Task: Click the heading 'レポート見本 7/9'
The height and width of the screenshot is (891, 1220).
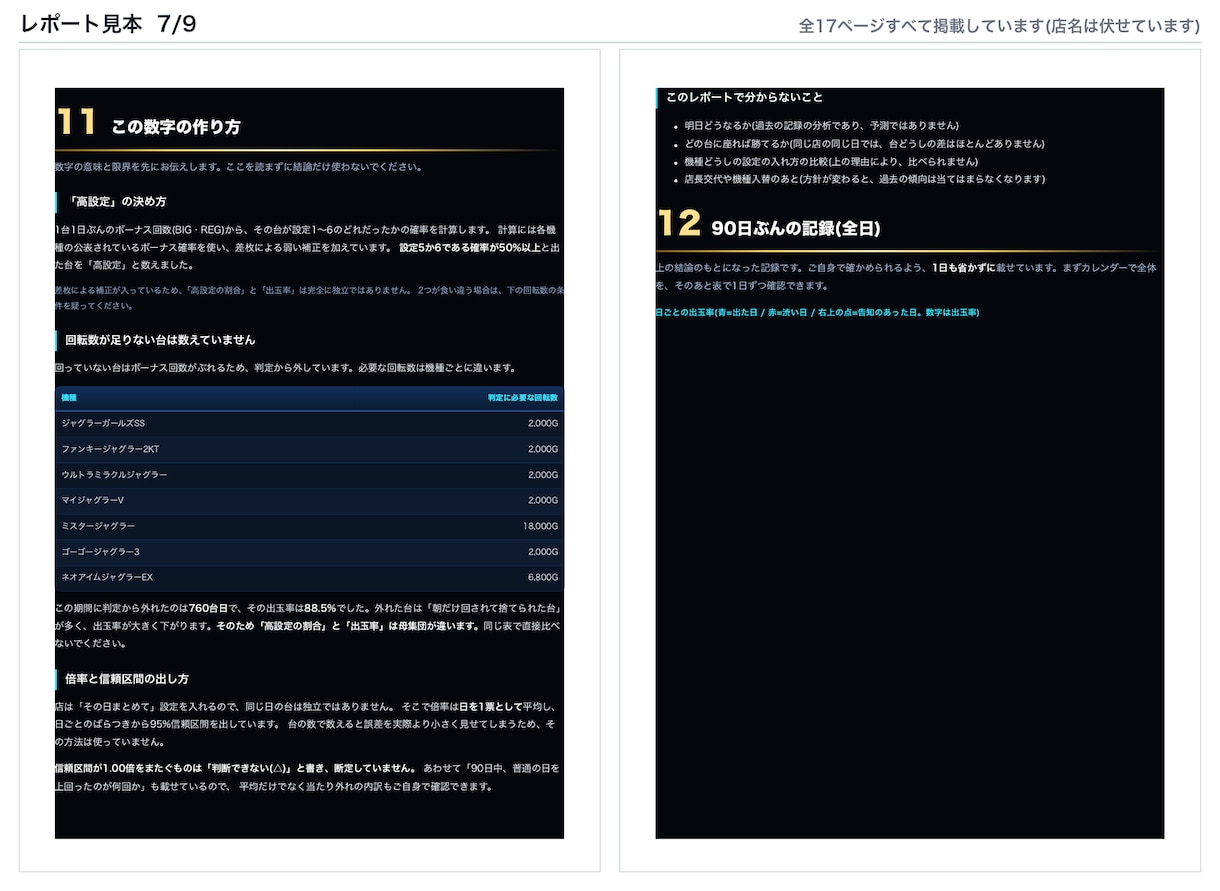Action: tap(108, 25)
